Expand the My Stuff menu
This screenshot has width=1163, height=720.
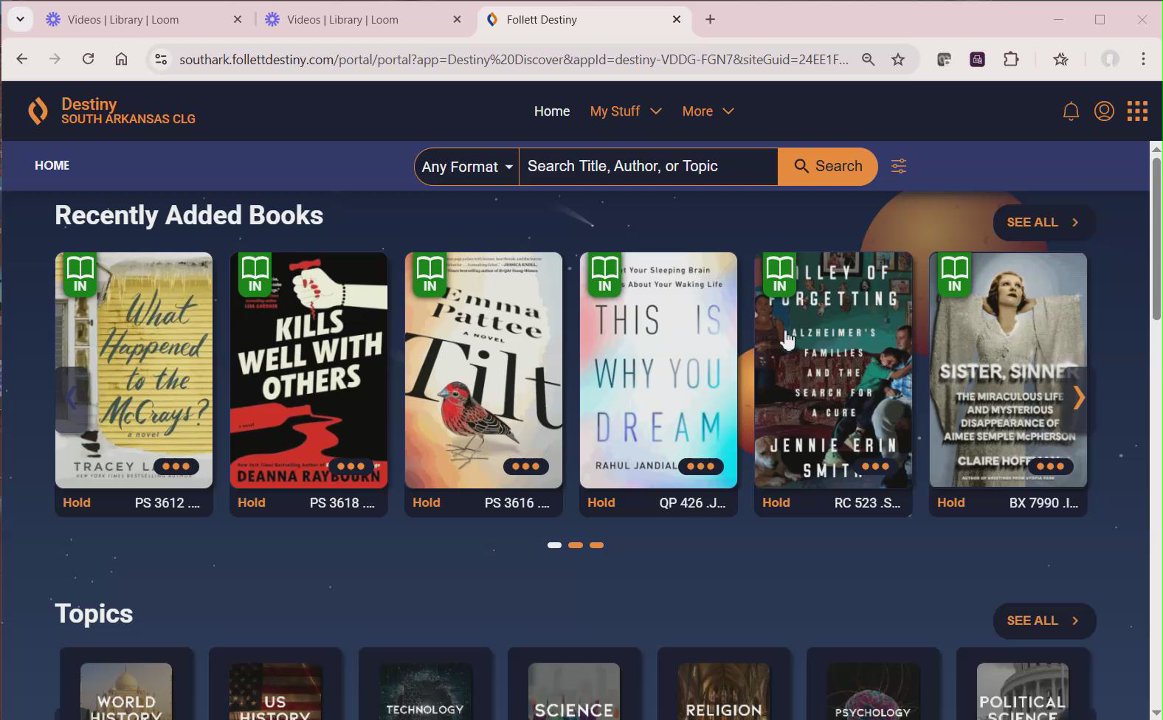click(x=625, y=111)
